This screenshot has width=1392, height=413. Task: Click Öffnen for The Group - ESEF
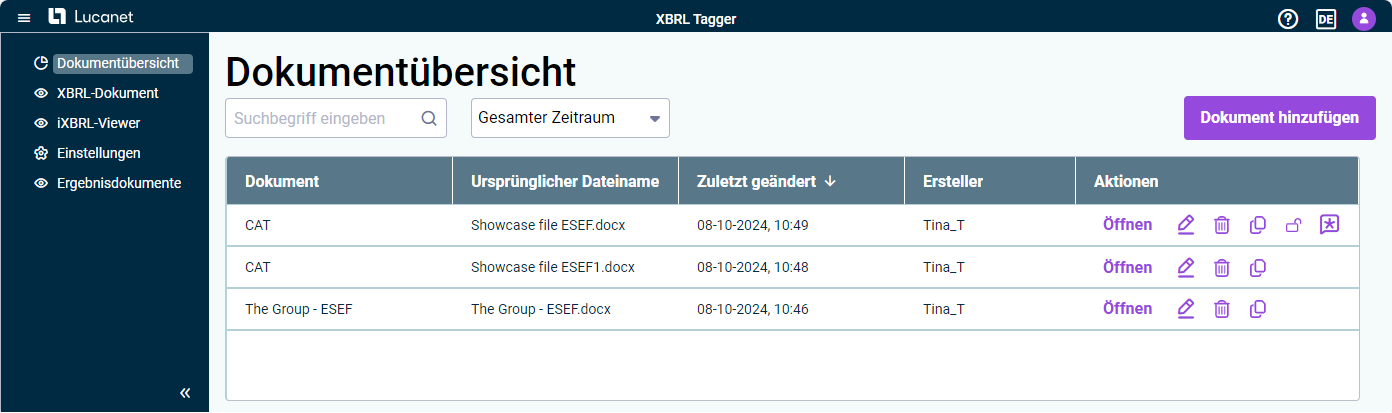(x=1127, y=309)
